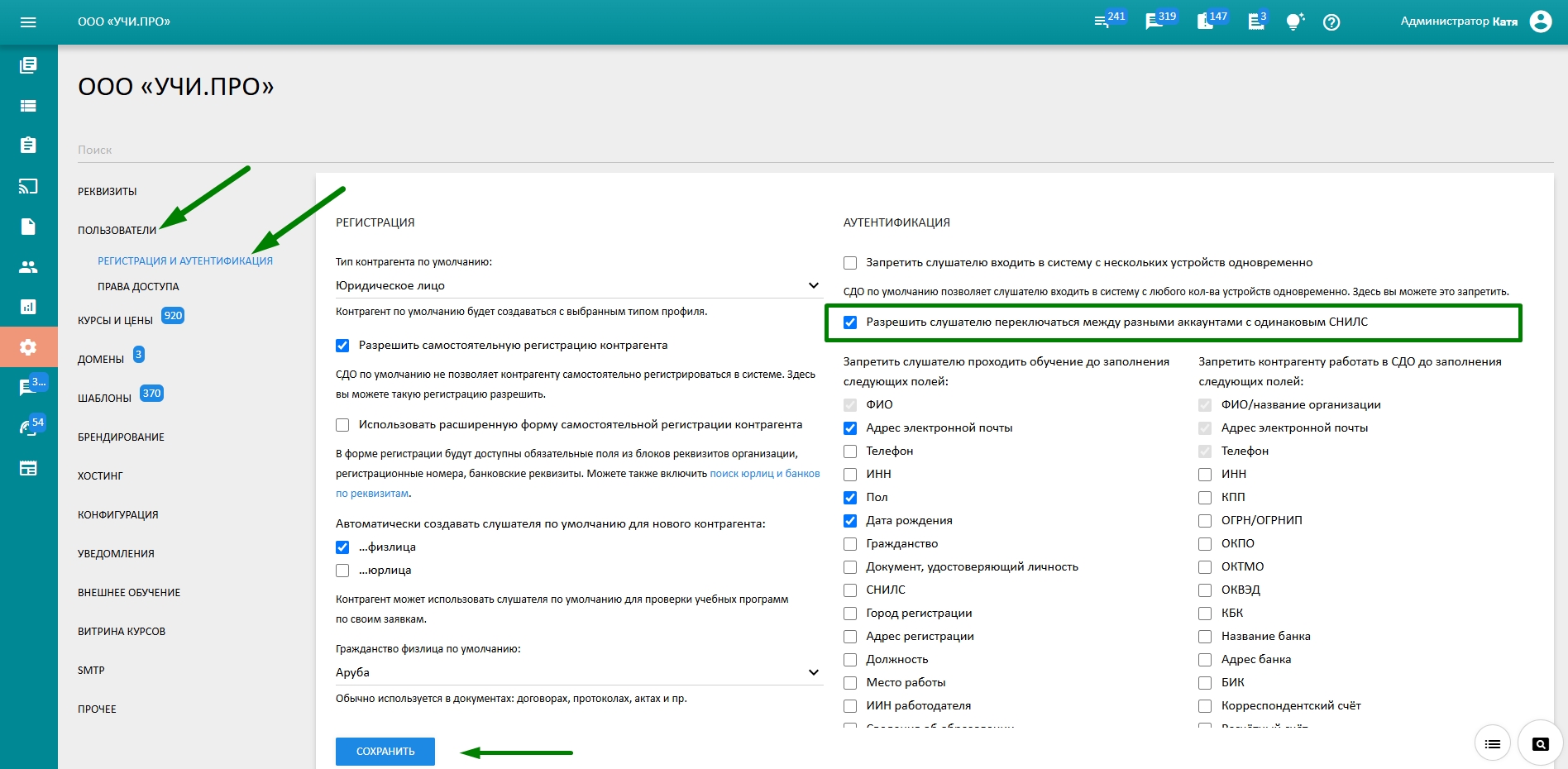Viewport: 1568px width, 769px height.
Task: Enable the Телефон field for learner
Action: coord(850,451)
